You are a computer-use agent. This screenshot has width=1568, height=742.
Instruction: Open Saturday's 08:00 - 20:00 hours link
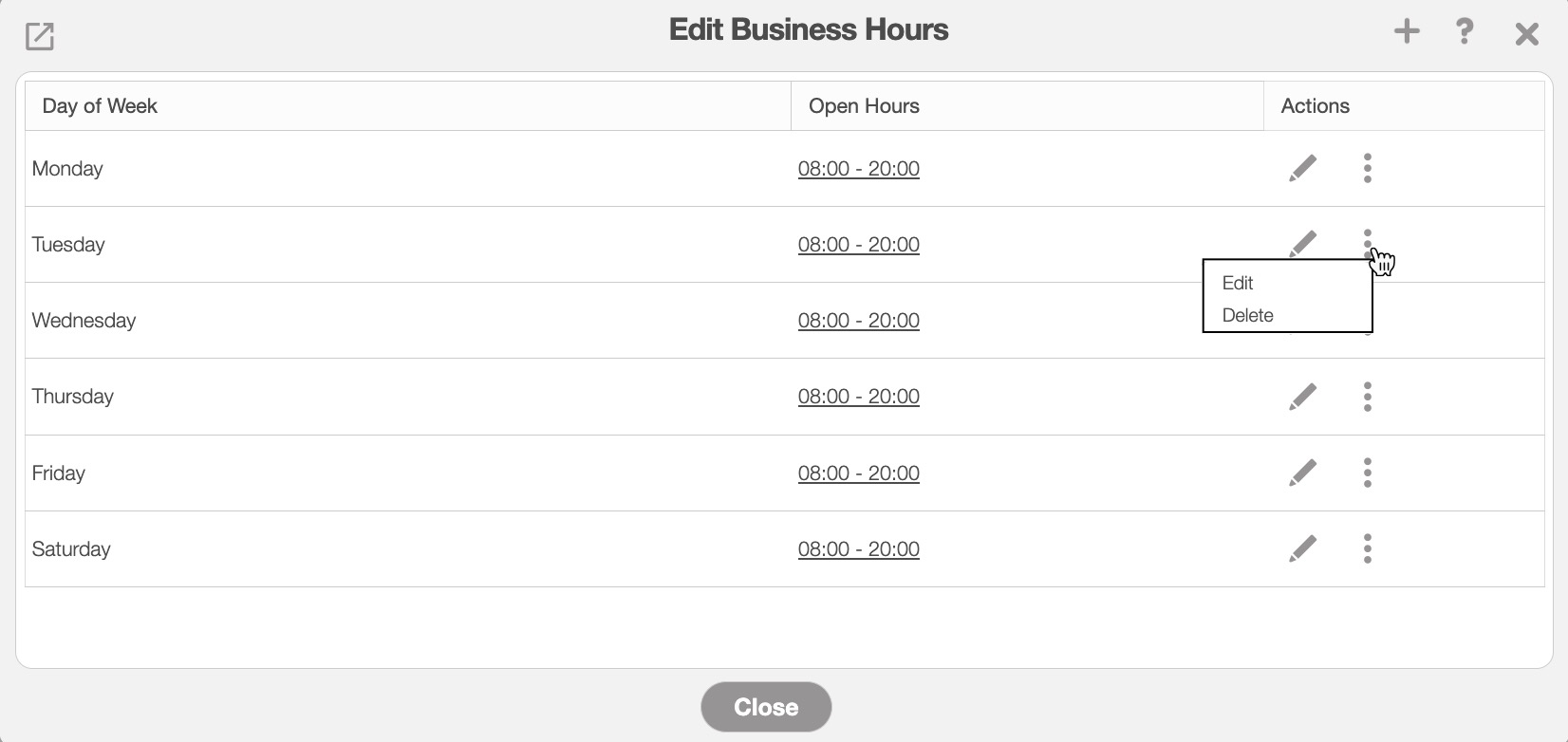858,549
